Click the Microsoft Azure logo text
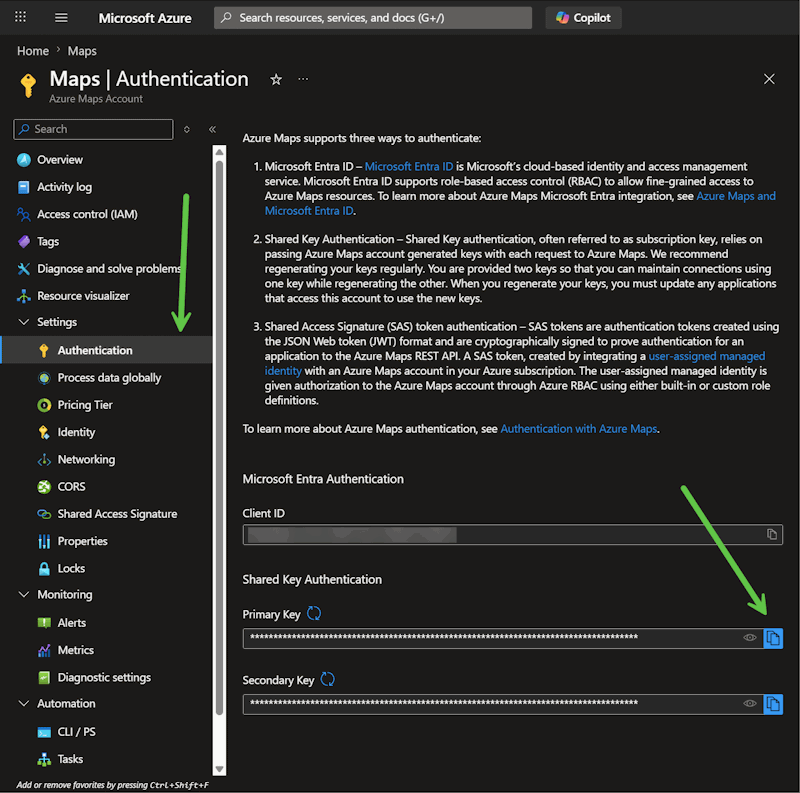The height and width of the screenshot is (793, 800). click(x=145, y=18)
